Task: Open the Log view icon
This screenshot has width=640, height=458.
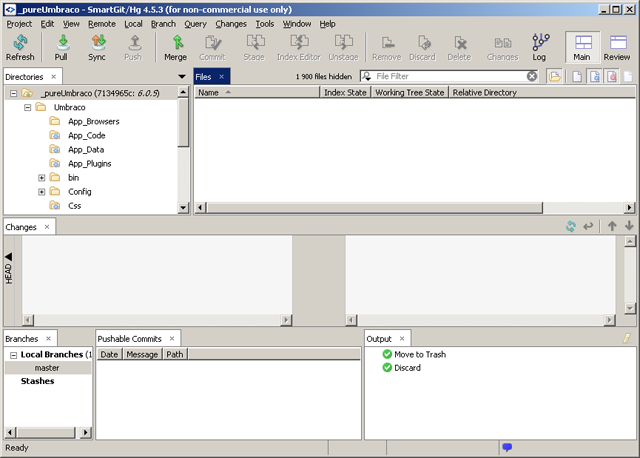Action: (x=540, y=42)
